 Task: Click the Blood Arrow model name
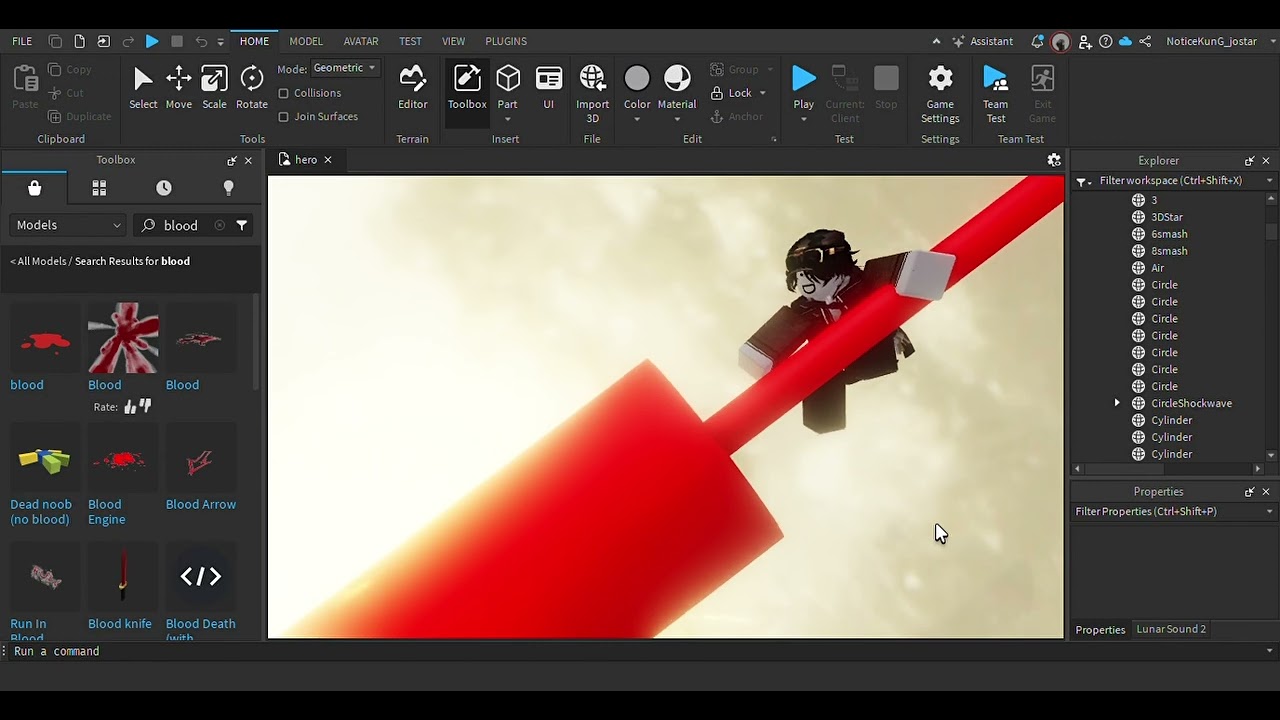tap(201, 504)
